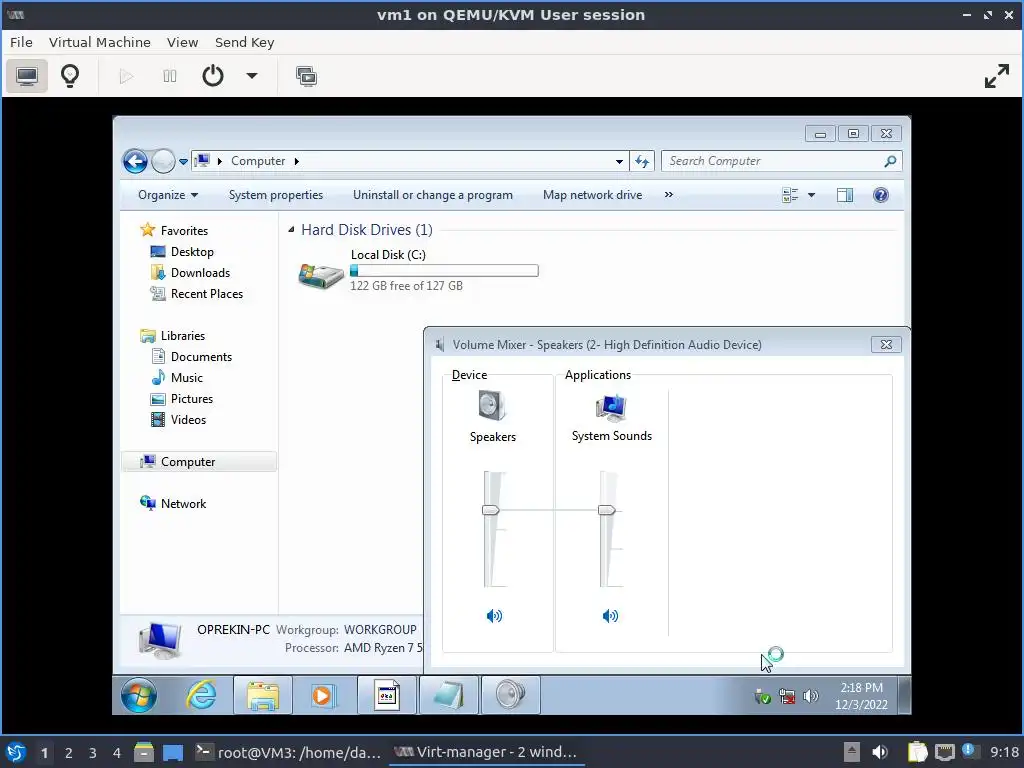Image resolution: width=1024 pixels, height=768 pixels.
Task: Click Show desktop button in Windows taskbar
Action: pos(904,695)
